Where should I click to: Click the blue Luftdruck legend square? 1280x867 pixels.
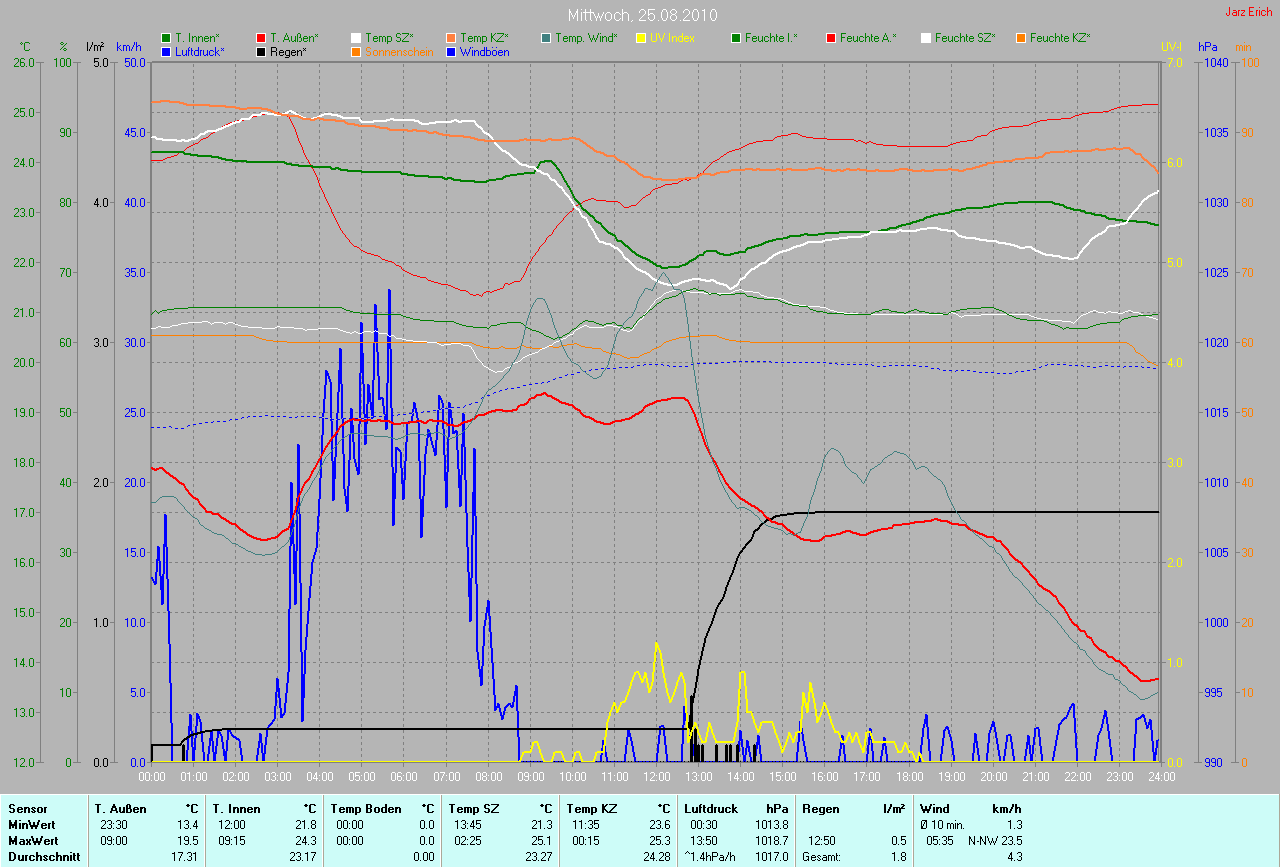166,51
